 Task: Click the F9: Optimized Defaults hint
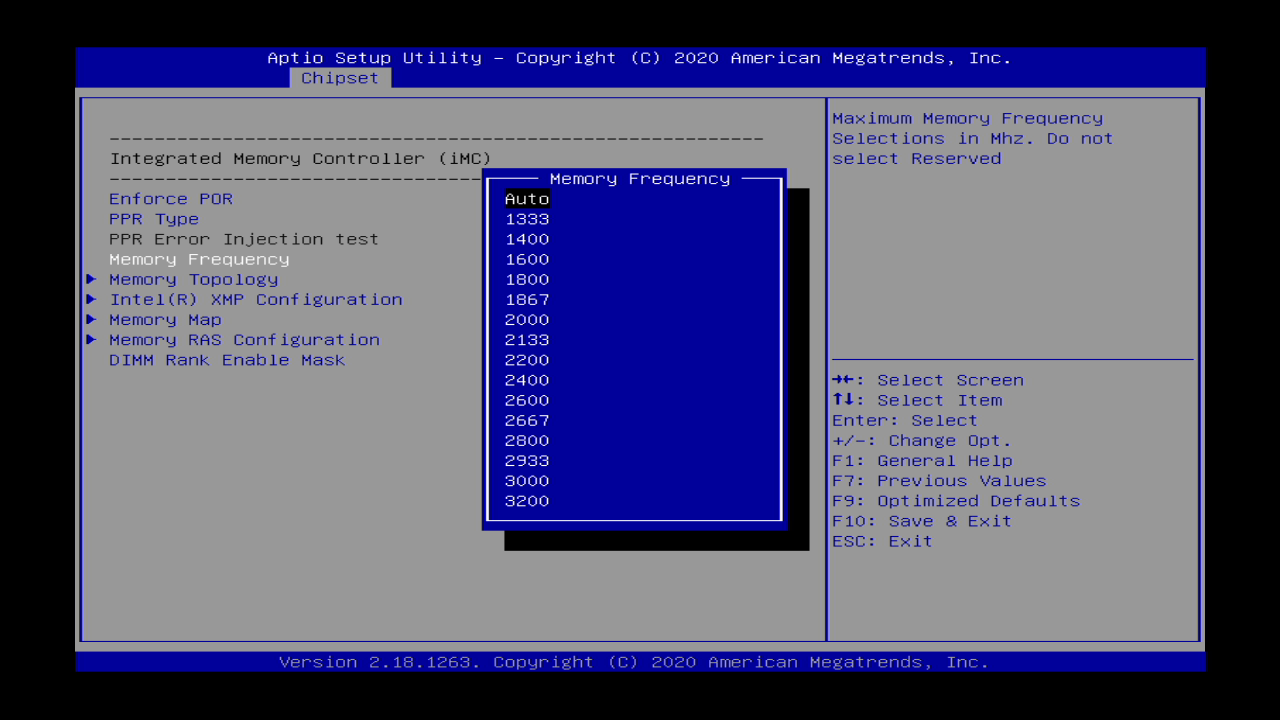[x=956, y=500]
